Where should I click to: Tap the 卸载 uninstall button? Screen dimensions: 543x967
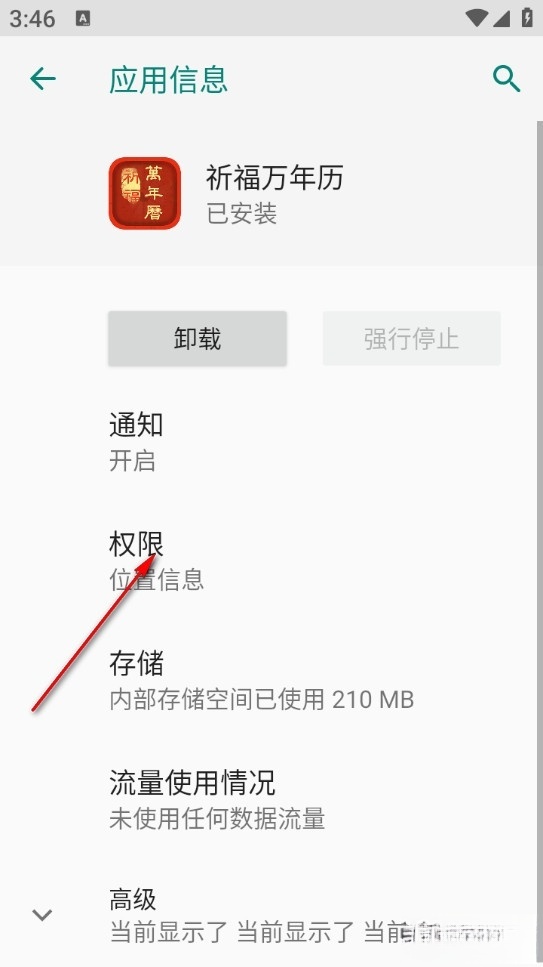coord(197,339)
